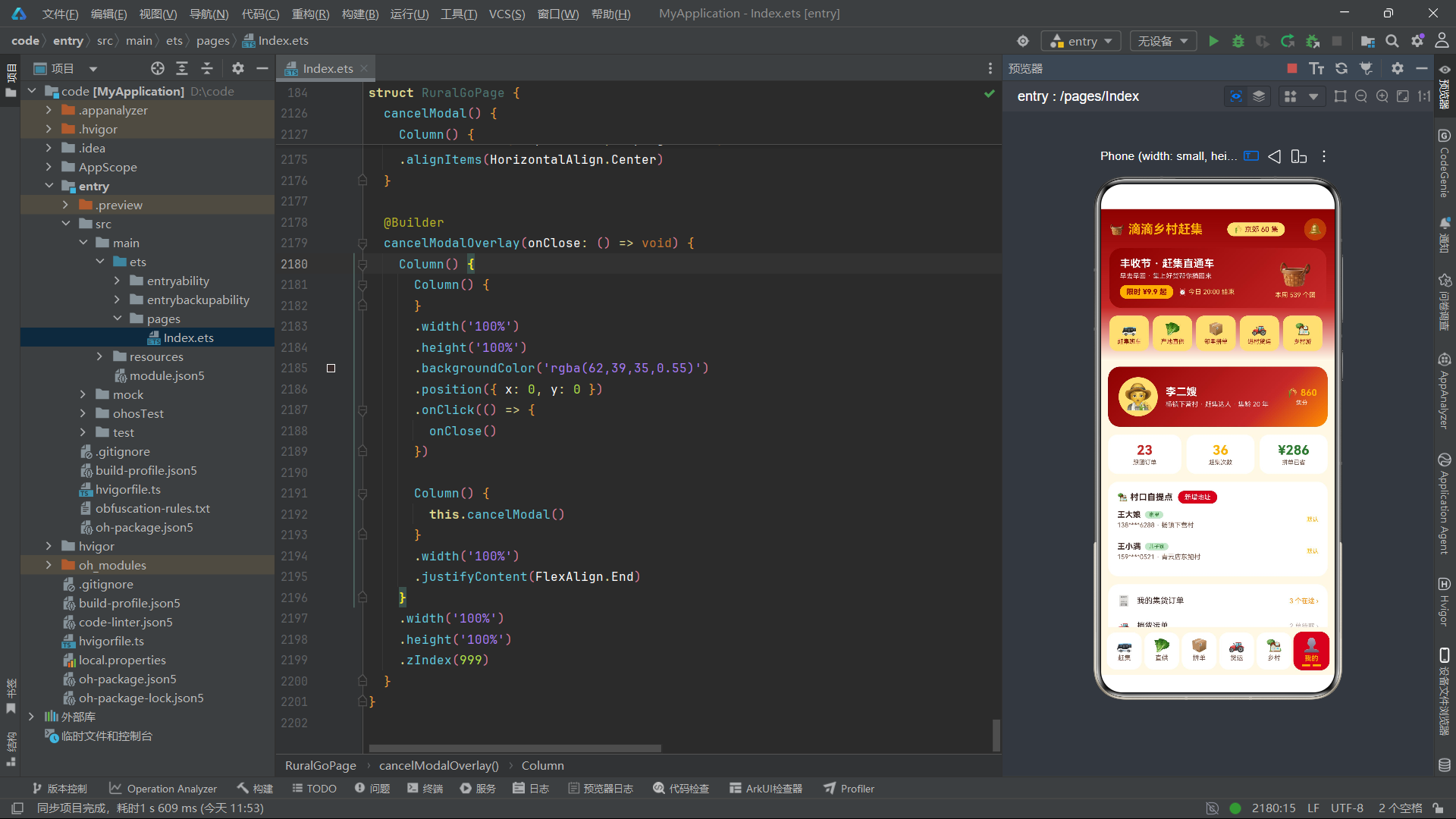Click the preview frame crop icon

[x=1341, y=96]
